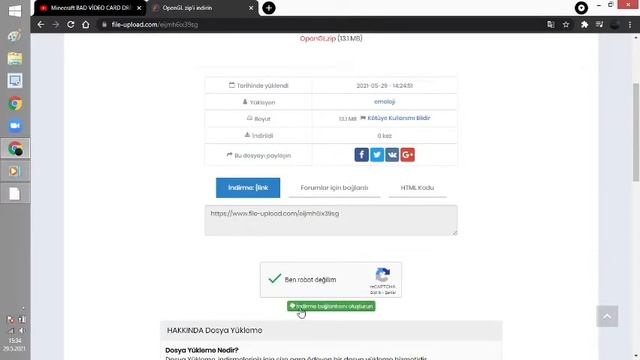Click the Paint taskbar icon below Start

(x=15, y=36)
